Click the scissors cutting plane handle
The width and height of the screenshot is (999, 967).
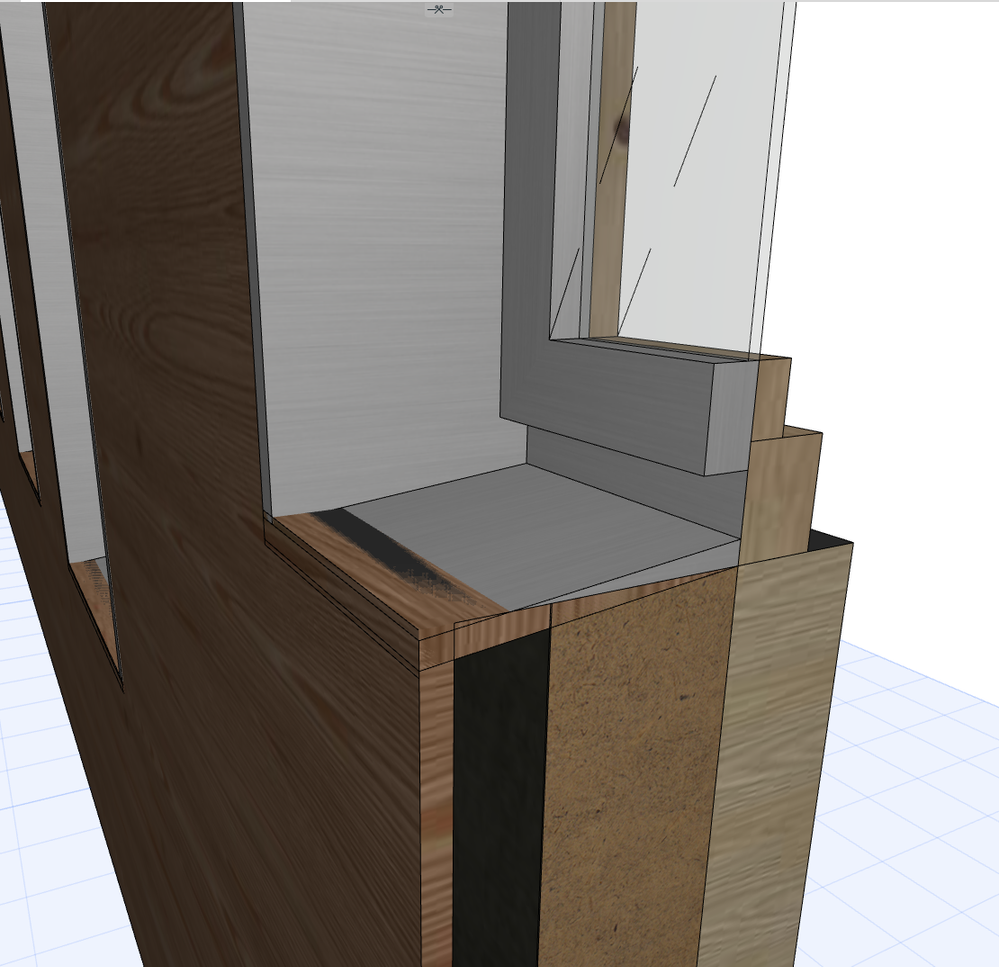(439, 10)
